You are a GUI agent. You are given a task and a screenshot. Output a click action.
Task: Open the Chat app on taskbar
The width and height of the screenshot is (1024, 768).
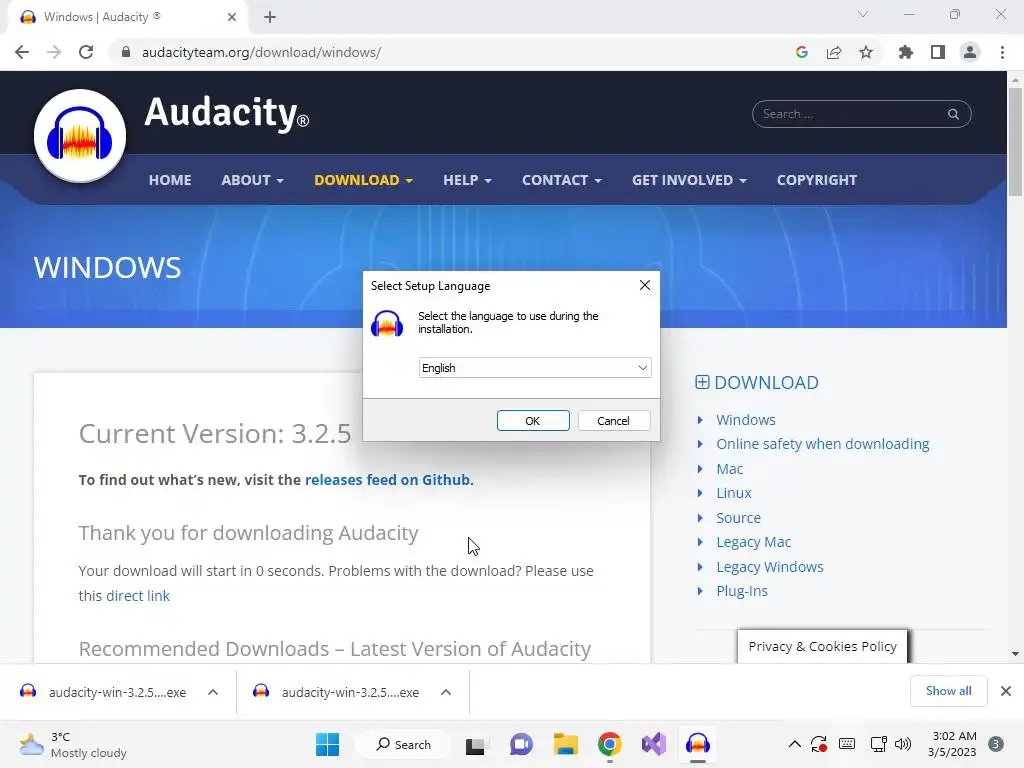click(520, 744)
